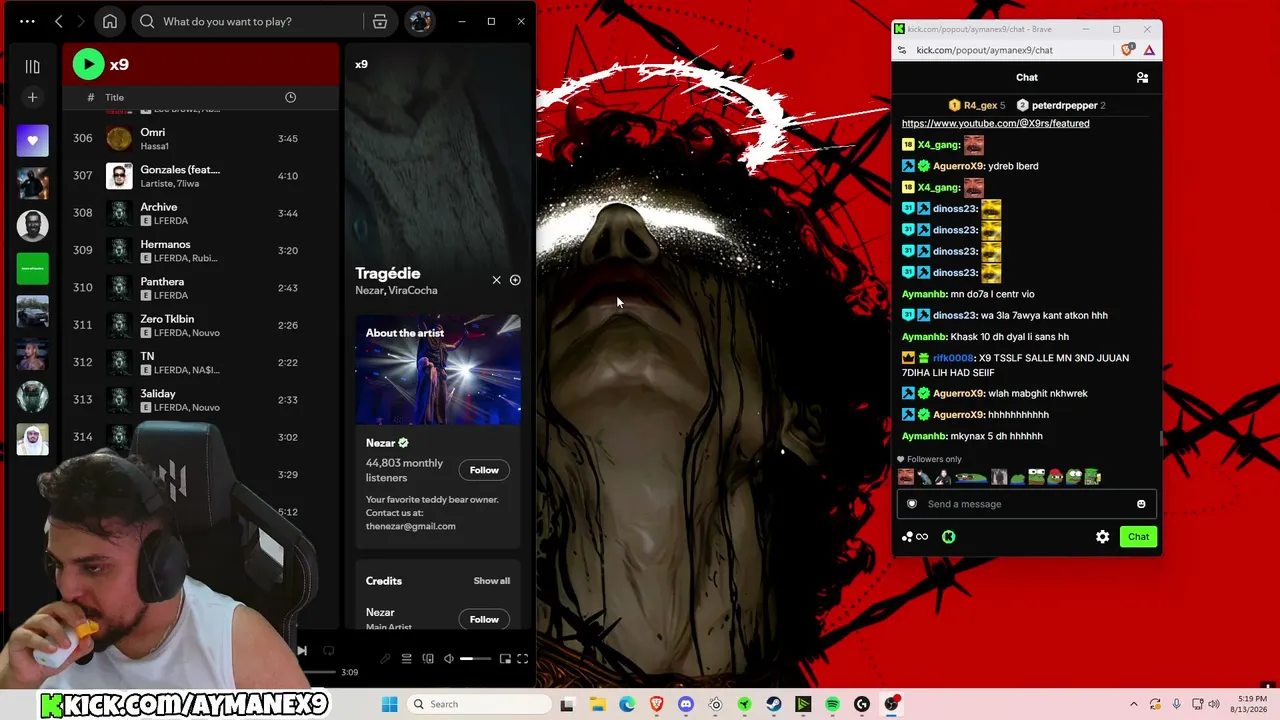The image size is (1280, 720).
Task: Click the Windows taskbar Search box
Action: pos(479,704)
